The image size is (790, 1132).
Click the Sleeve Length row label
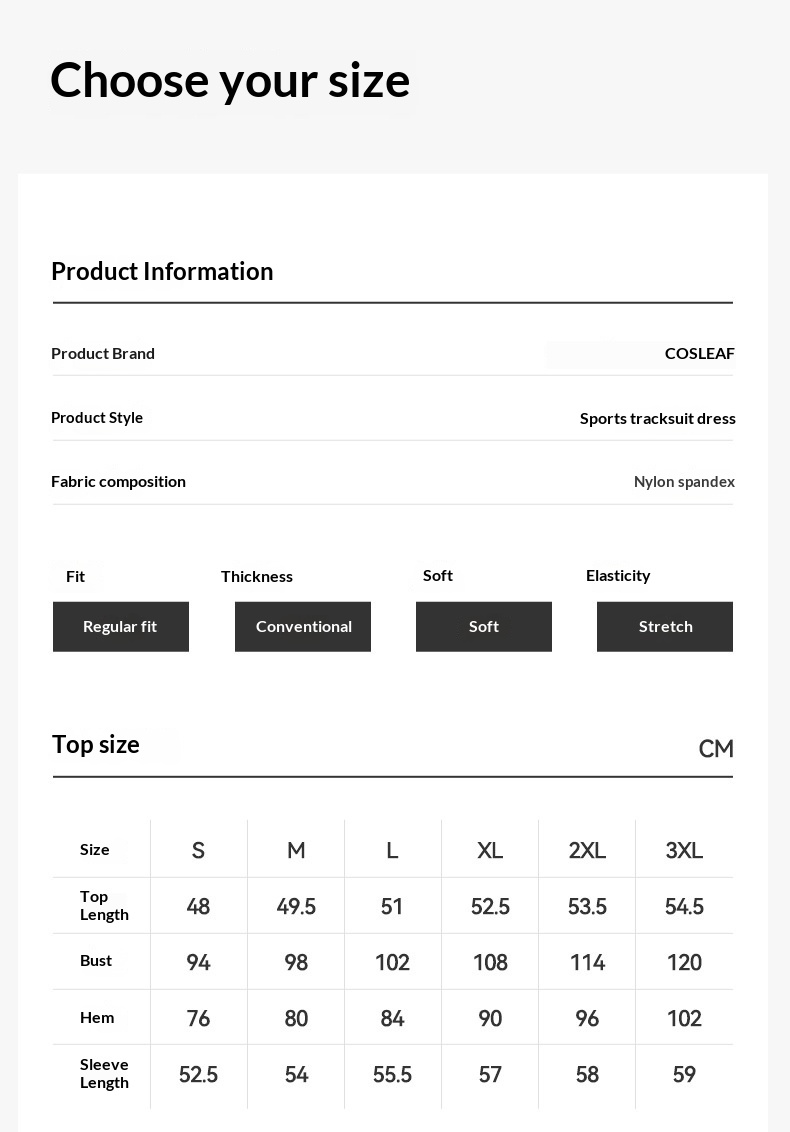[x=104, y=1074]
